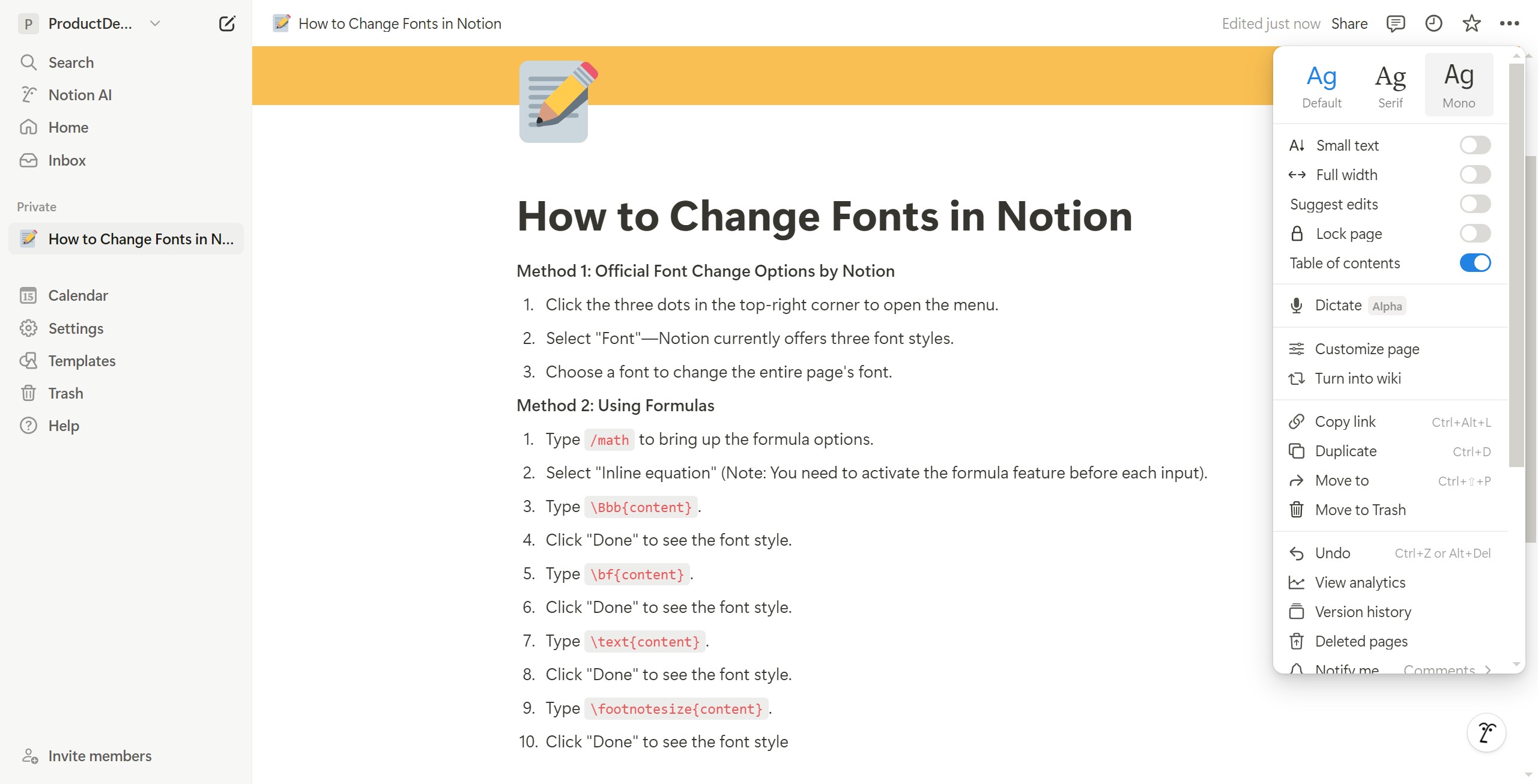Screen dimensions: 1538x784
Task: Open the Trash
Action: pyautogui.click(x=126, y=393)
